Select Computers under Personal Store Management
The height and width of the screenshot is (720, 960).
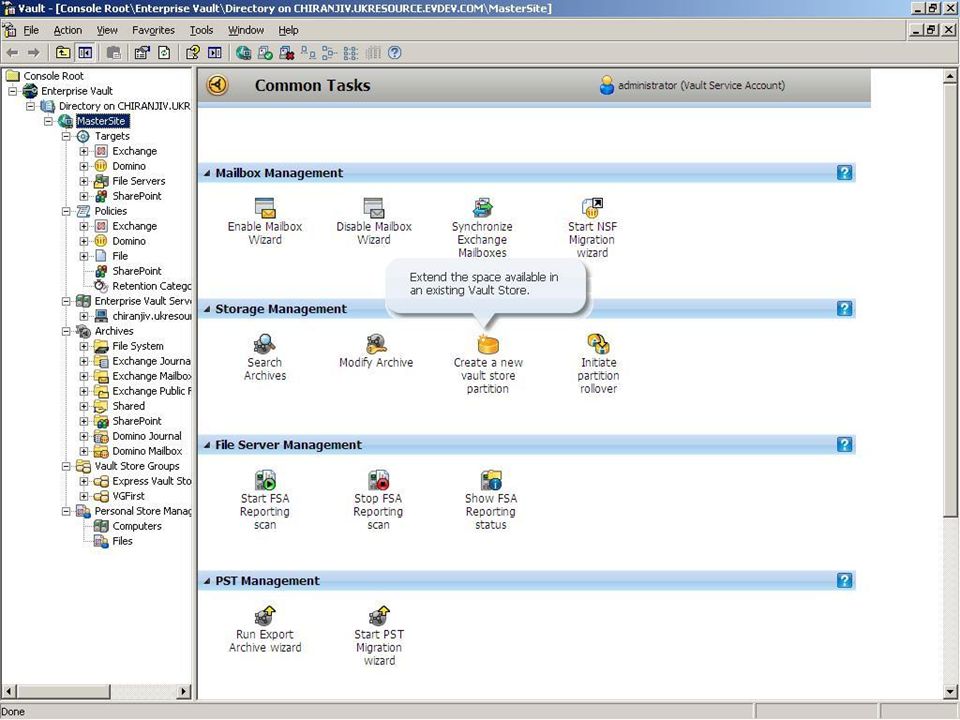point(137,527)
